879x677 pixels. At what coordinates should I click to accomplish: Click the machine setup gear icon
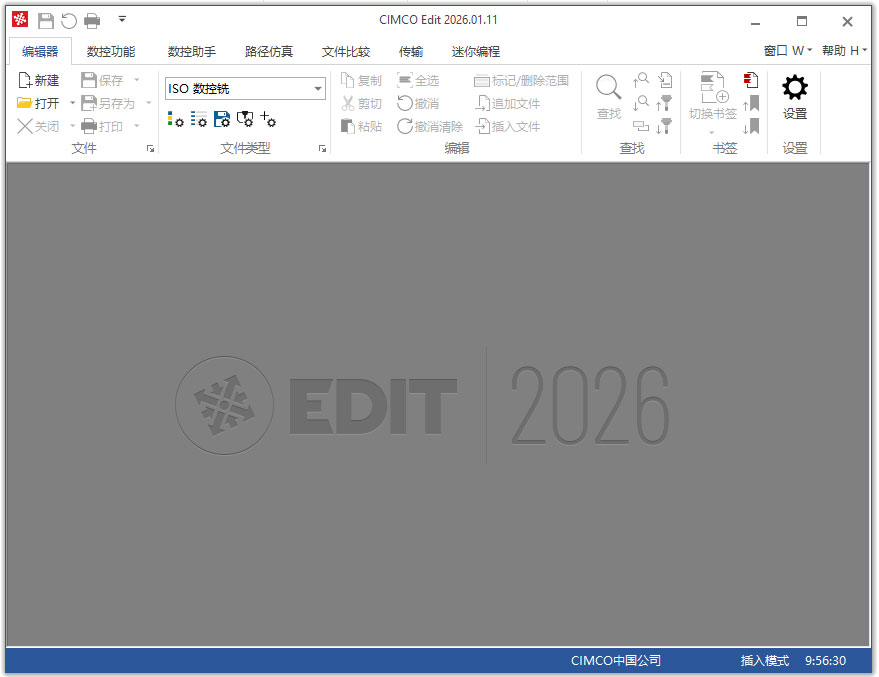[x=245, y=119]
